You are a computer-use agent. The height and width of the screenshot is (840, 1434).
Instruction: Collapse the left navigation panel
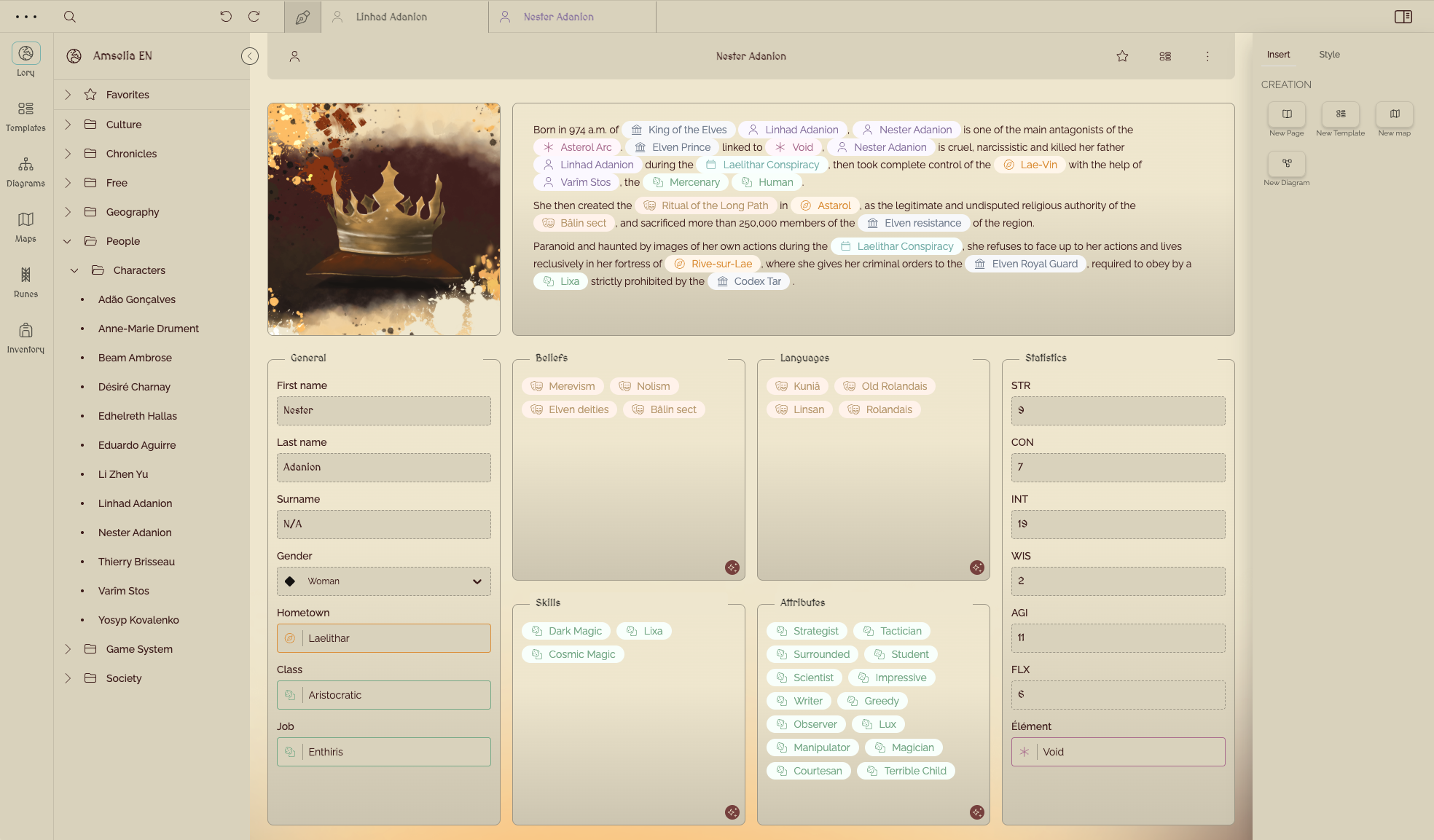[x=249, y=56]
